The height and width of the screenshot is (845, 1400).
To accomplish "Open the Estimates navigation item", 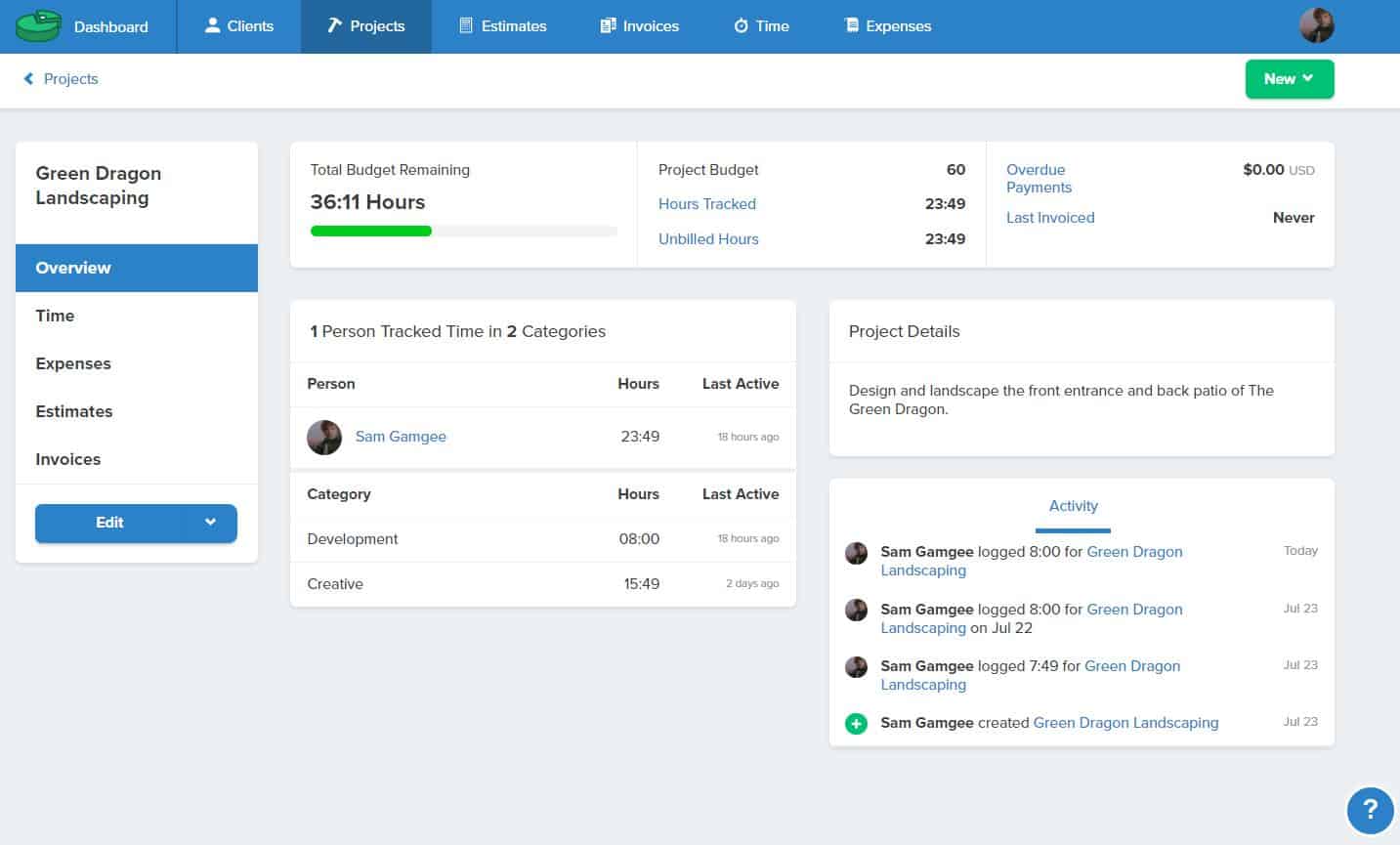I will [x=503, y=26].
